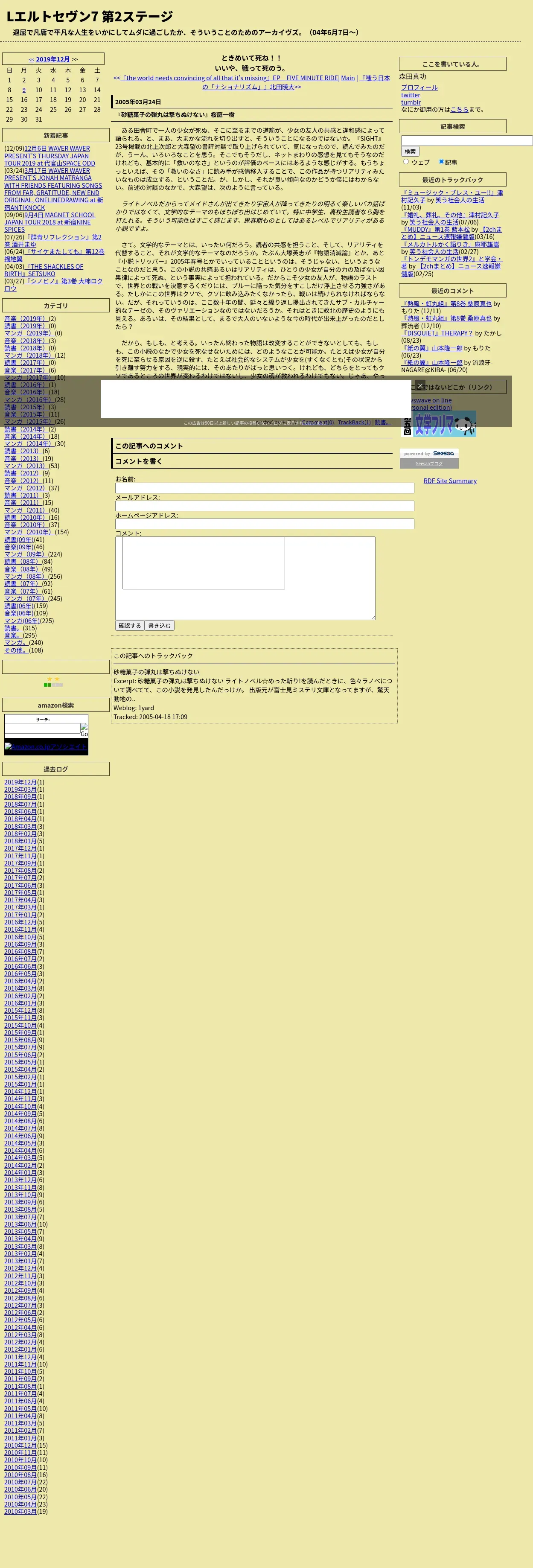The height and width of the screenshot is (1568, 533).
Task: Open archive 2011年11月 link
Action: point(20,1364)
